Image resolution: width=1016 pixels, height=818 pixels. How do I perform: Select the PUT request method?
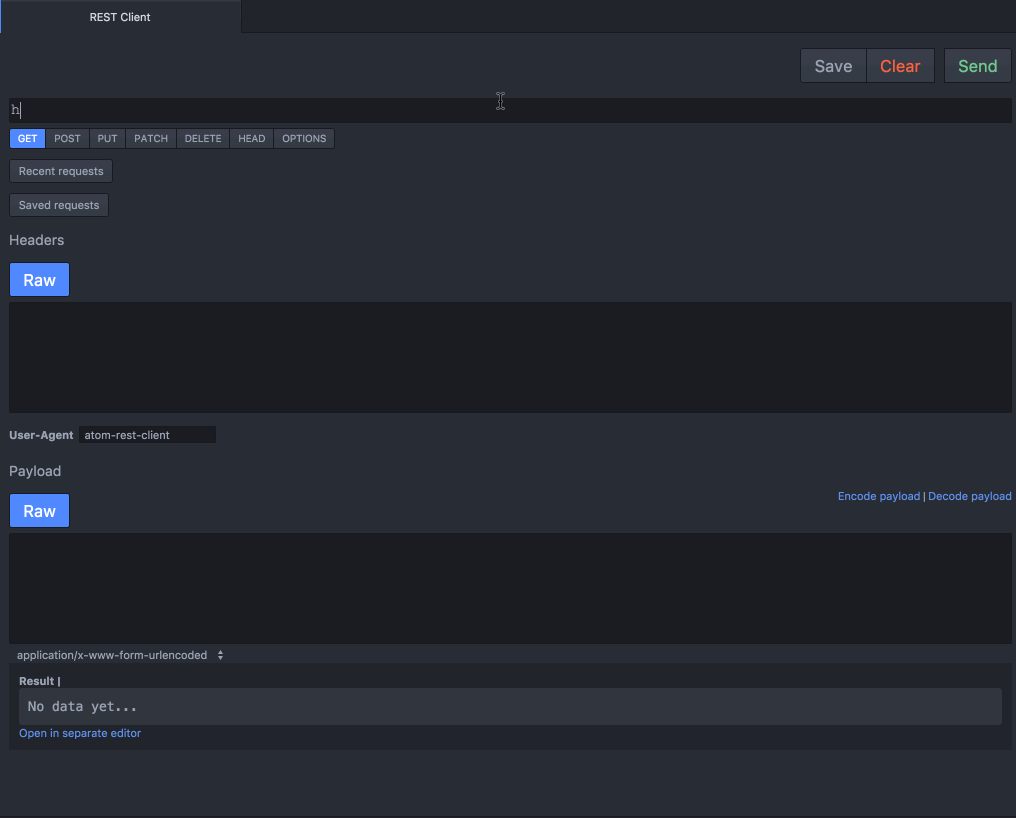point(107,138)
